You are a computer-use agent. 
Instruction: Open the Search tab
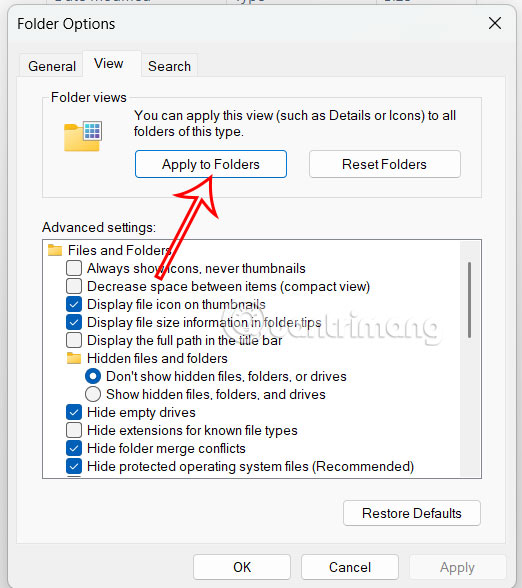tap(169, 66)
